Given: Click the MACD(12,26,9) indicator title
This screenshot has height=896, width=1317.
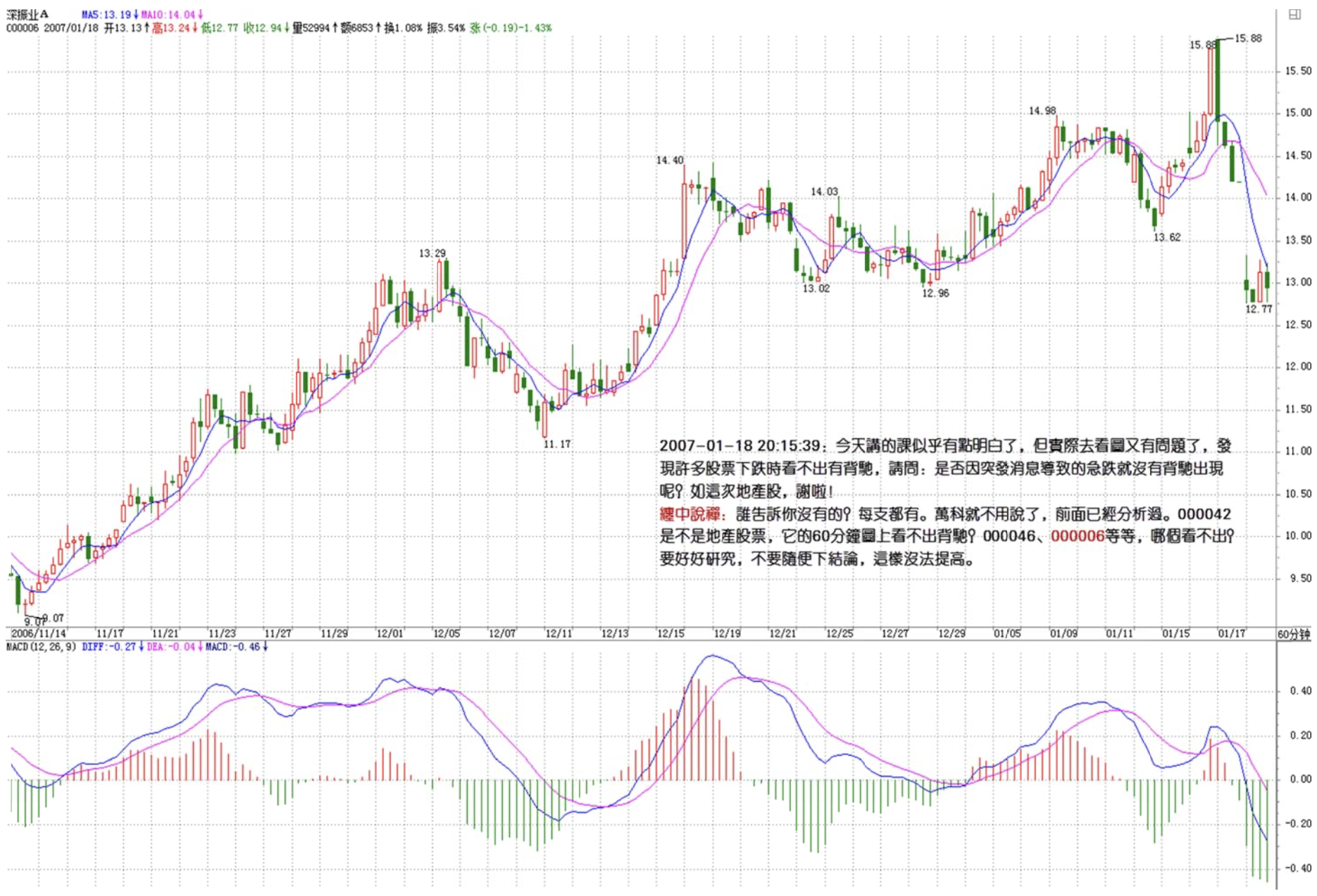Looking at the screenshot, I should click(x=42, y=647).
